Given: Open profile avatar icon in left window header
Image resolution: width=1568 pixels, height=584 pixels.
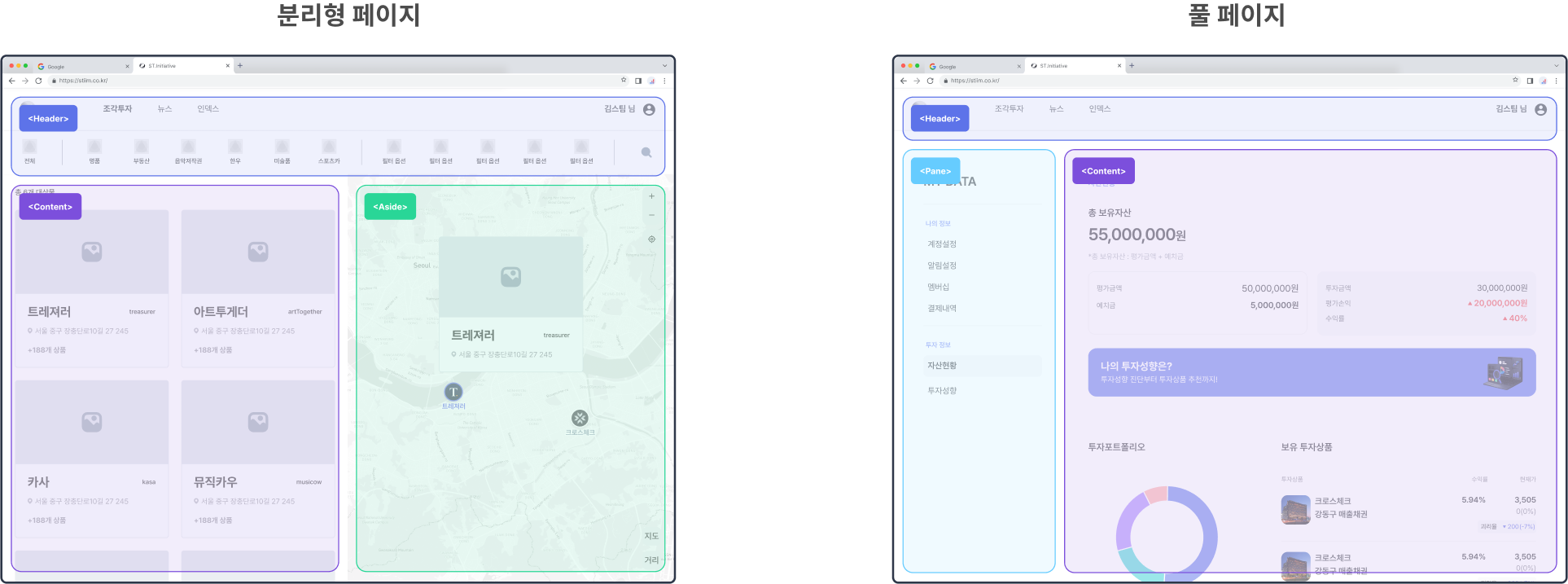Looking at the screenshot, I should coord(649,109).
